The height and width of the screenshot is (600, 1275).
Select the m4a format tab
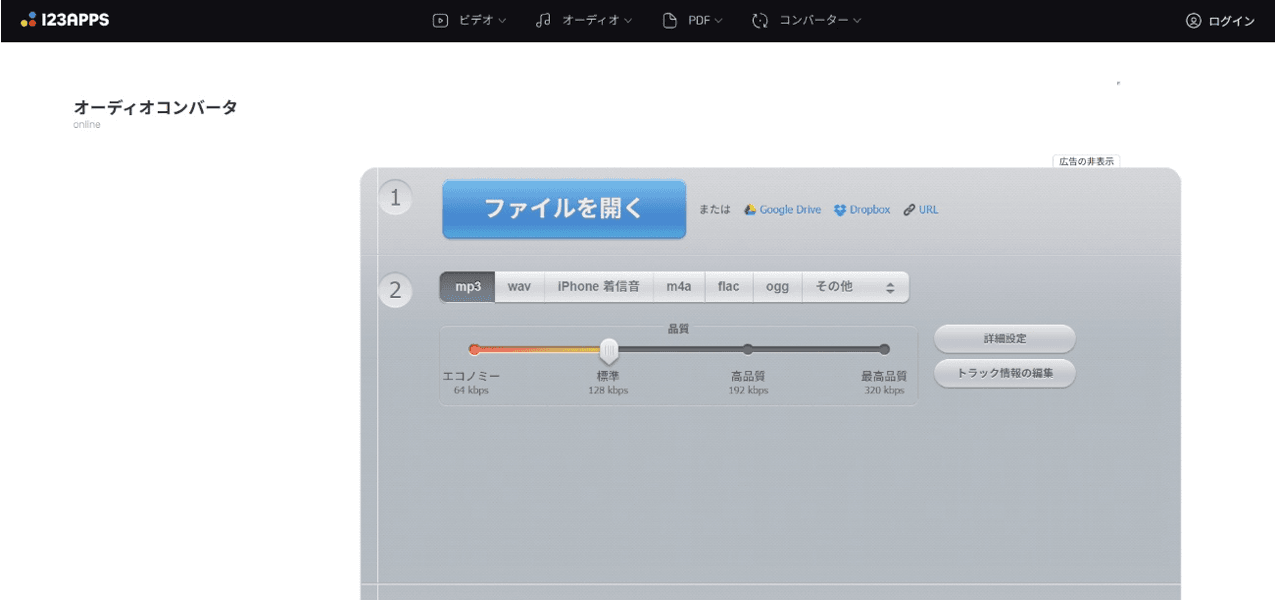pos(679,287)
